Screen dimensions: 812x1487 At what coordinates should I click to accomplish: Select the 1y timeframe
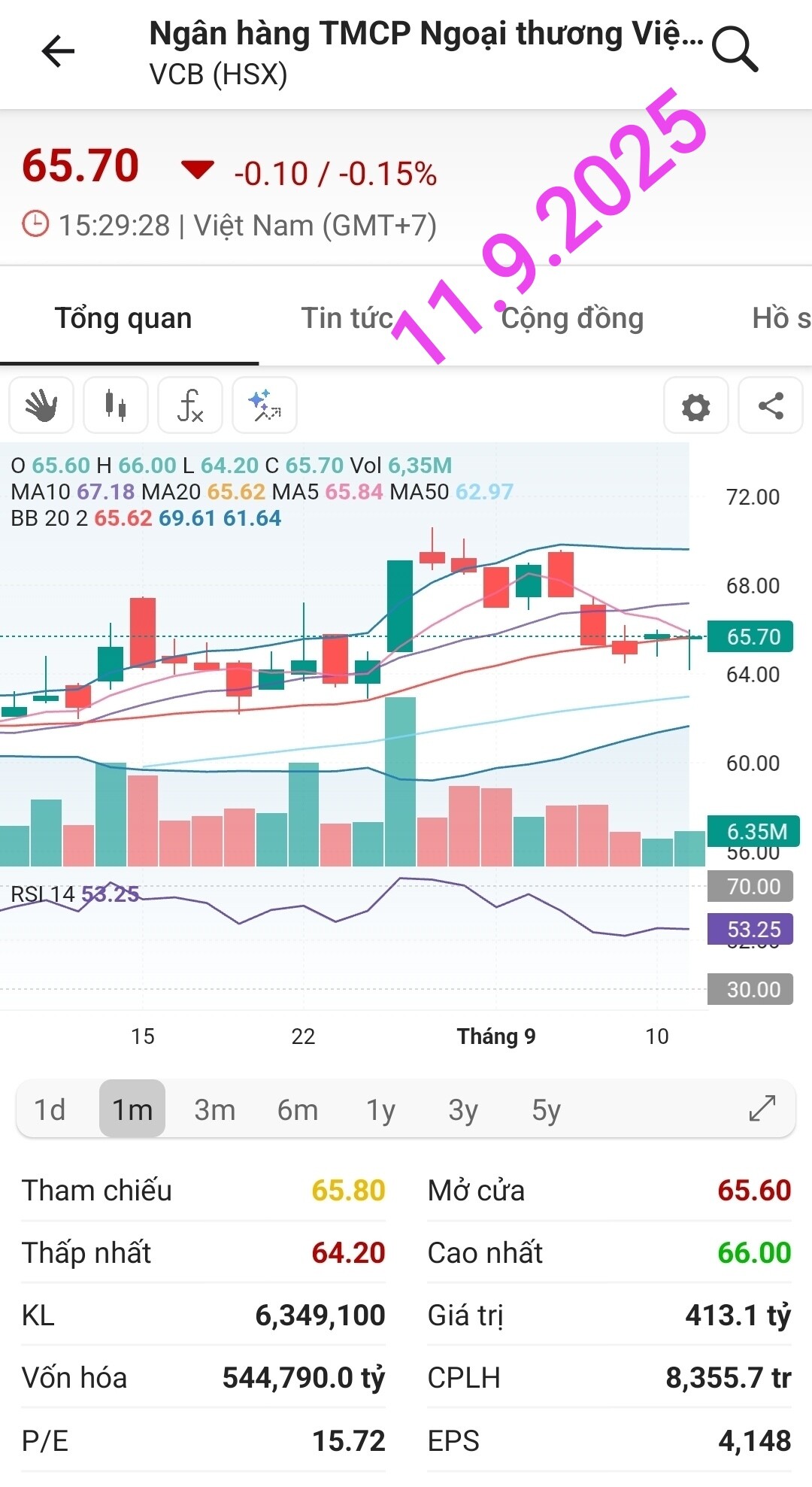coord(380,1109)
